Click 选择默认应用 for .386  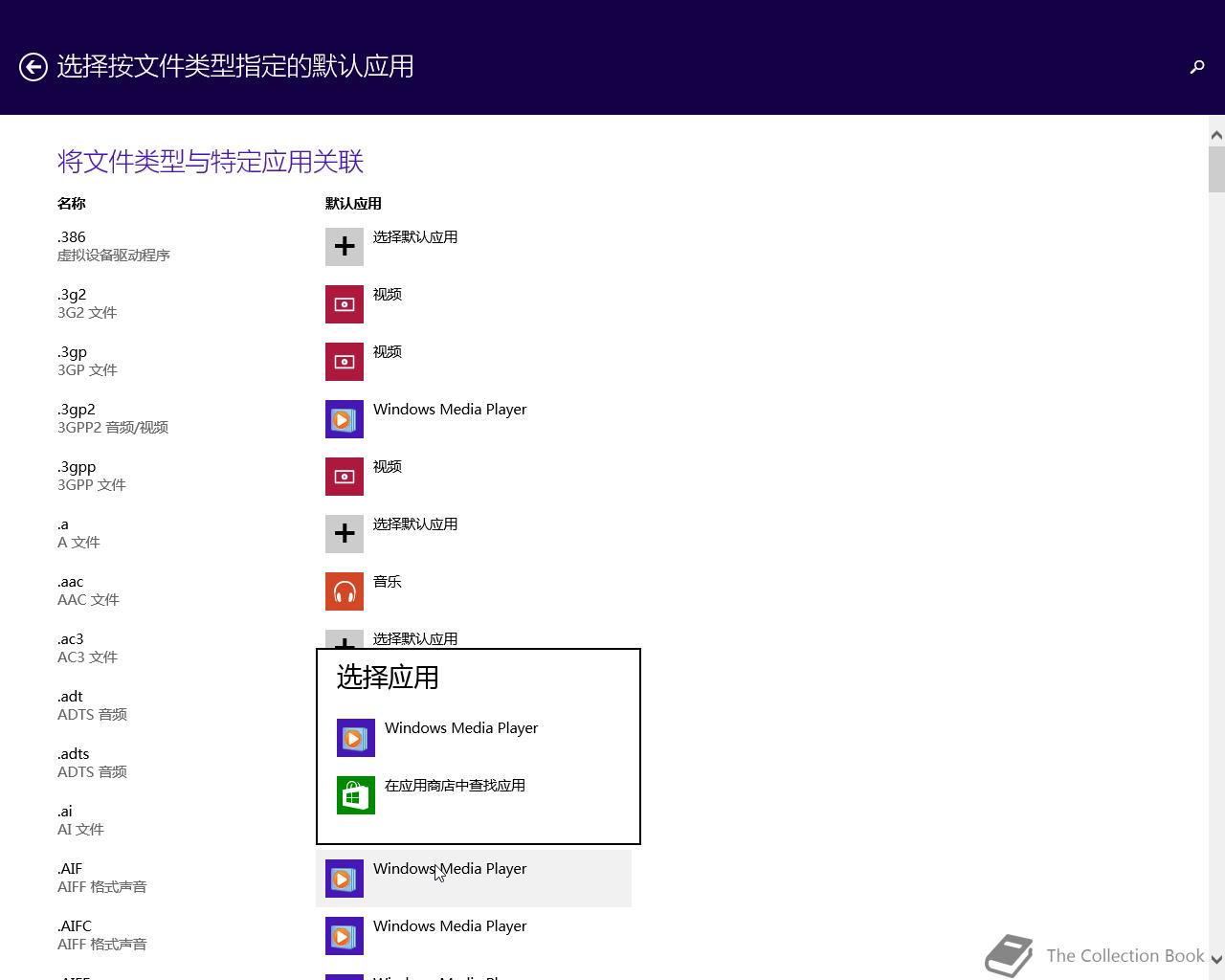(415, 236)
